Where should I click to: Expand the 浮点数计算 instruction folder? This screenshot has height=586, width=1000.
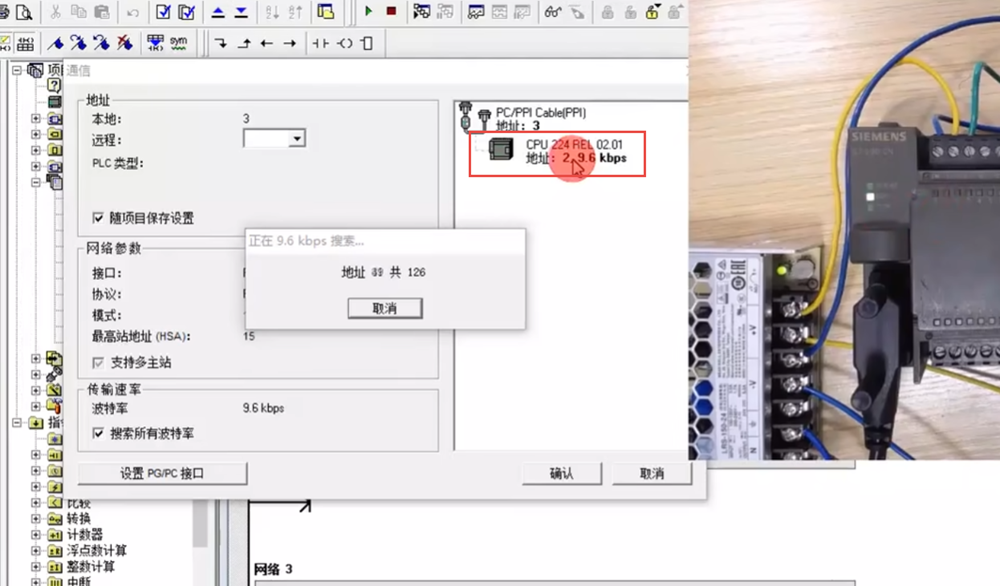click(x=36, y=550)
